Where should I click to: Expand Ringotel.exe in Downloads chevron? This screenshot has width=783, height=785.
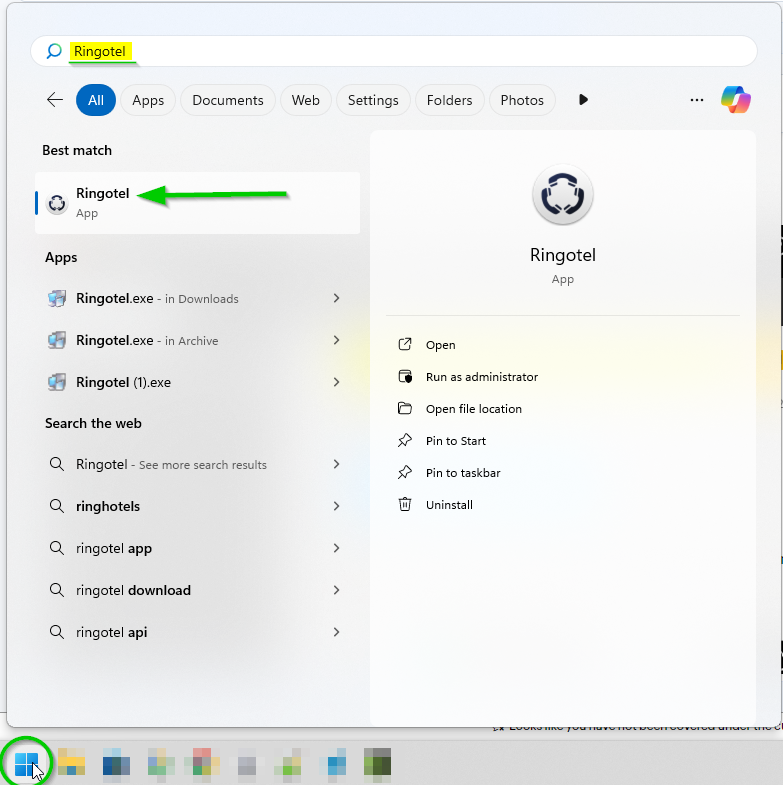tap(336, 298)
